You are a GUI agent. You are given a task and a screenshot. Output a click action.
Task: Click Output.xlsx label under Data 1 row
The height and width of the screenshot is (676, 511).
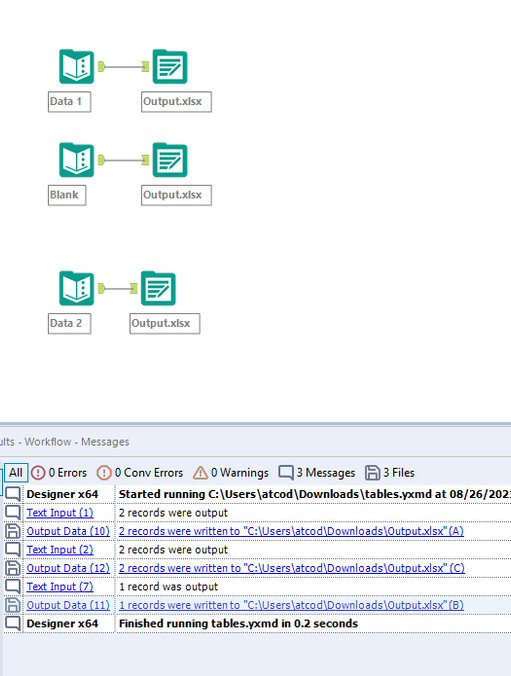pyautogui.click(x=176, y=102)
